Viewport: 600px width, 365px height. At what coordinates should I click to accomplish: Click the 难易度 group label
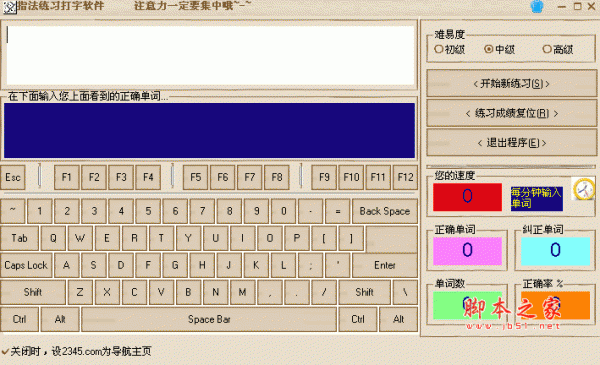coord(450,34)
